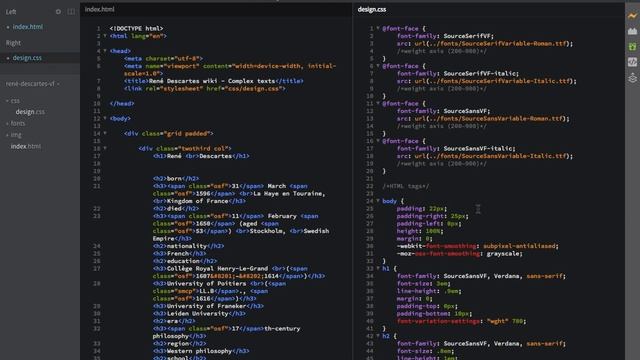Fold the h1 rule at line 33

click(378, 269)
